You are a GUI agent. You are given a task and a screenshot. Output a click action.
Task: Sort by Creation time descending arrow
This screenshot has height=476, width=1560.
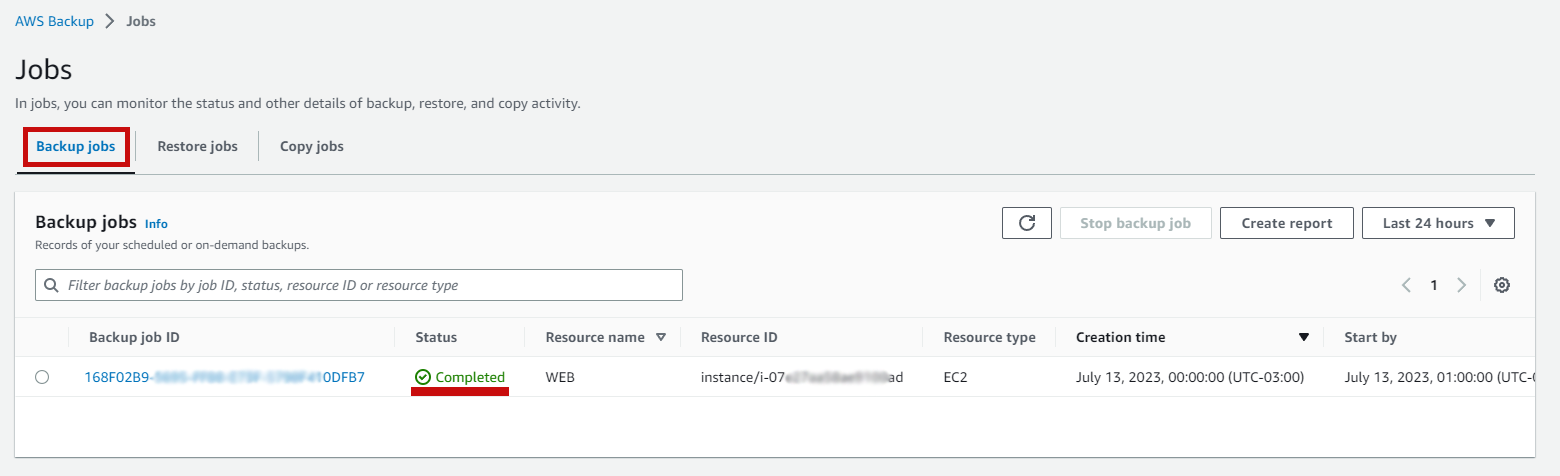pos(1303,337)
